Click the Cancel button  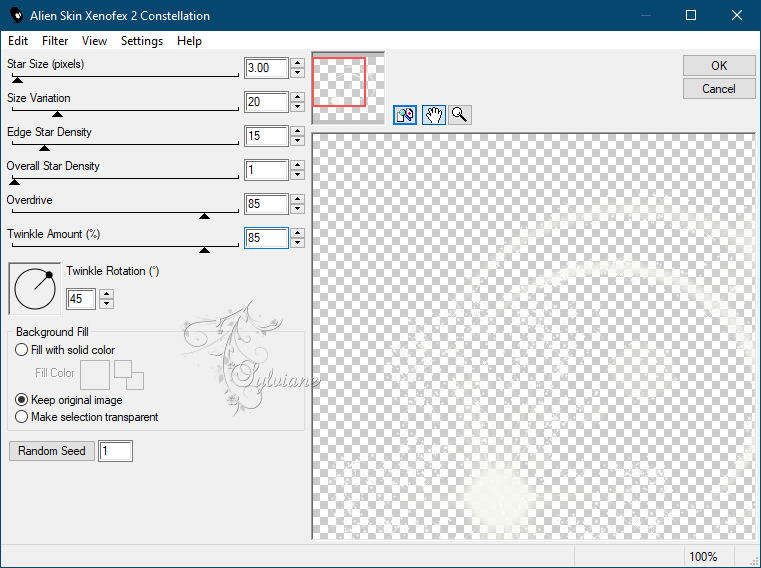click(719, 89)
